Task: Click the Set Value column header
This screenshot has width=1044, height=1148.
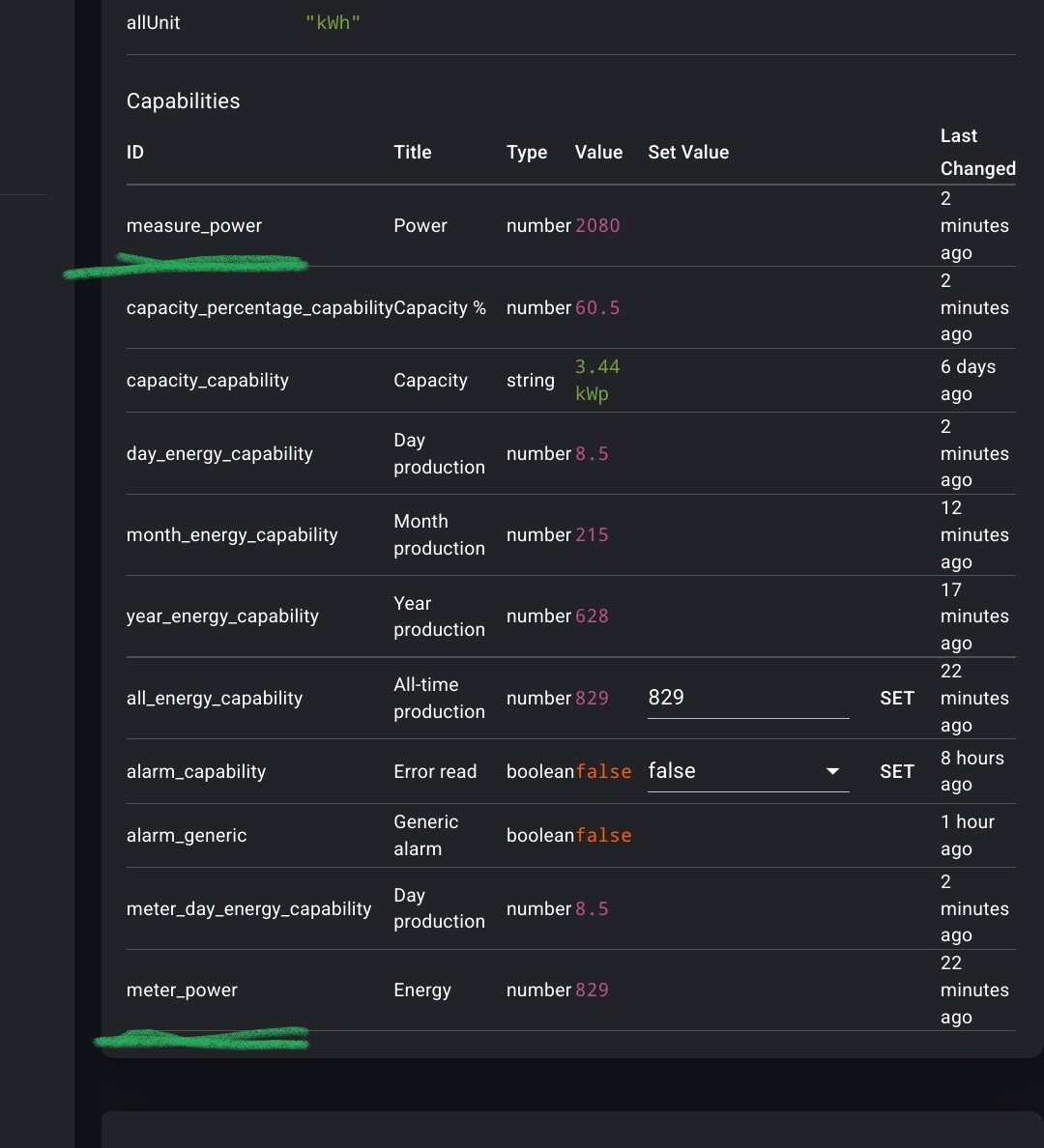Action: tap(688, 153)
